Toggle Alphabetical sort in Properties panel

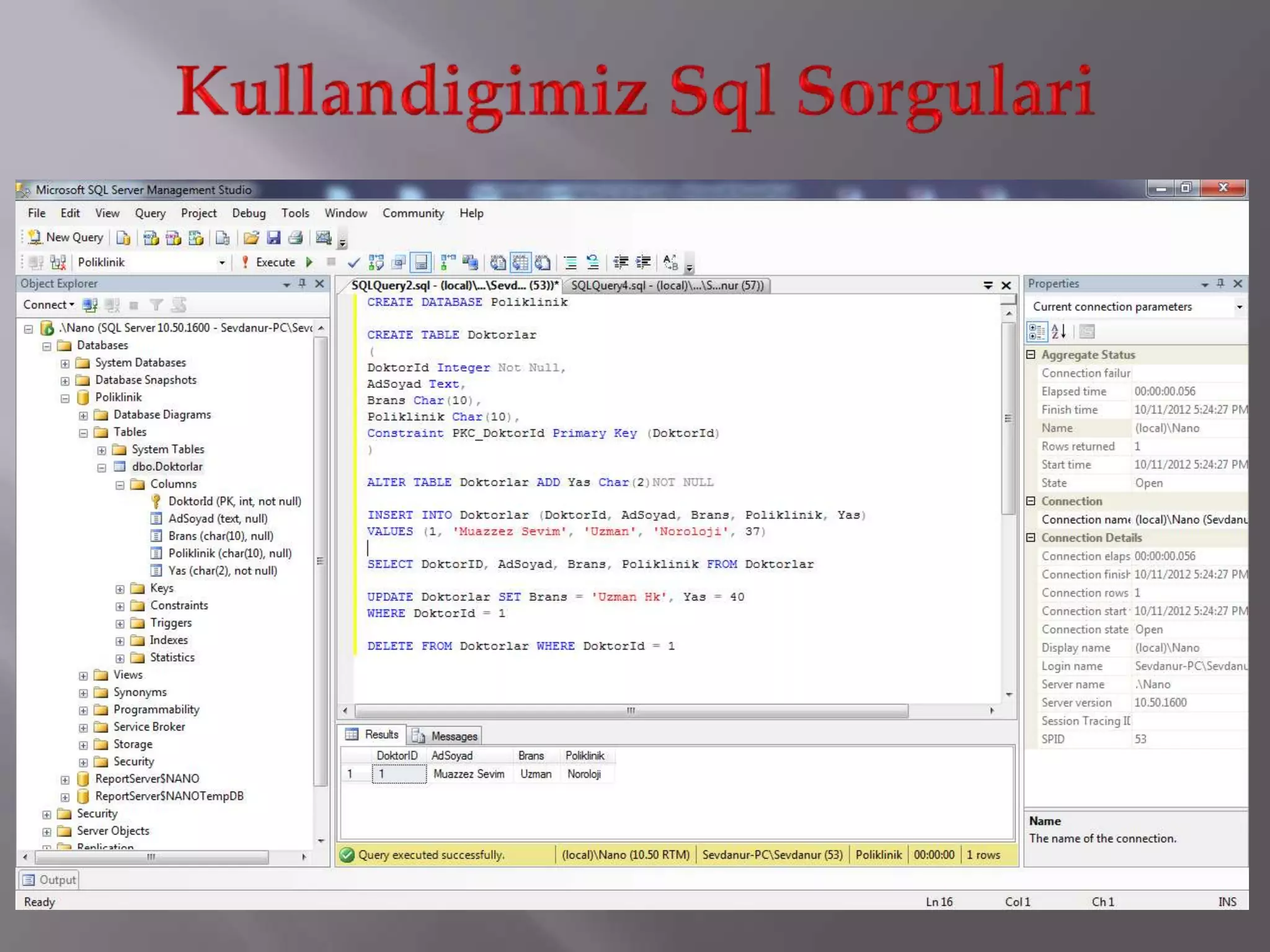pyautogui.click(x=1059, y=332)
